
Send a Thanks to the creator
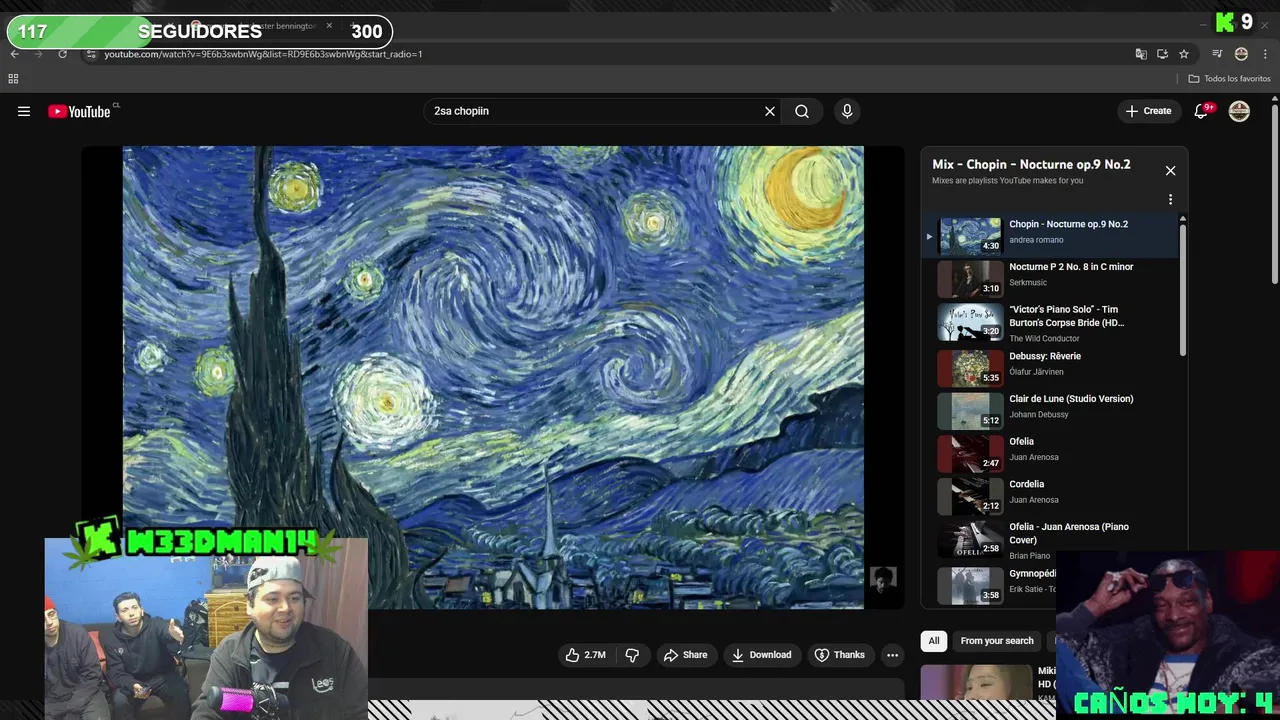(x=839, y=655)
